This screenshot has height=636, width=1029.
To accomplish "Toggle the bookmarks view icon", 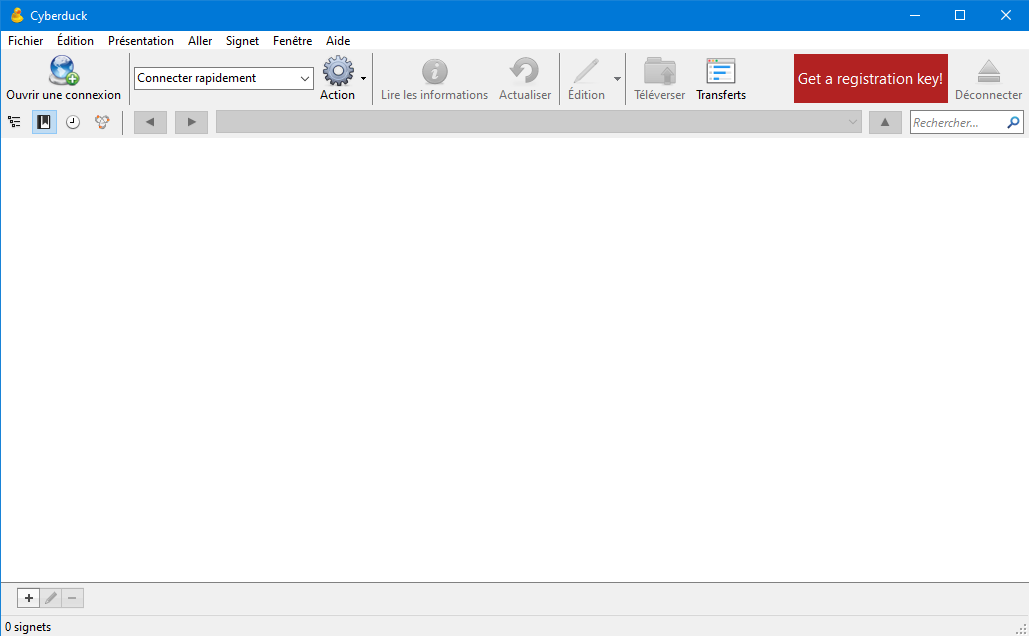I will [44, 122].
